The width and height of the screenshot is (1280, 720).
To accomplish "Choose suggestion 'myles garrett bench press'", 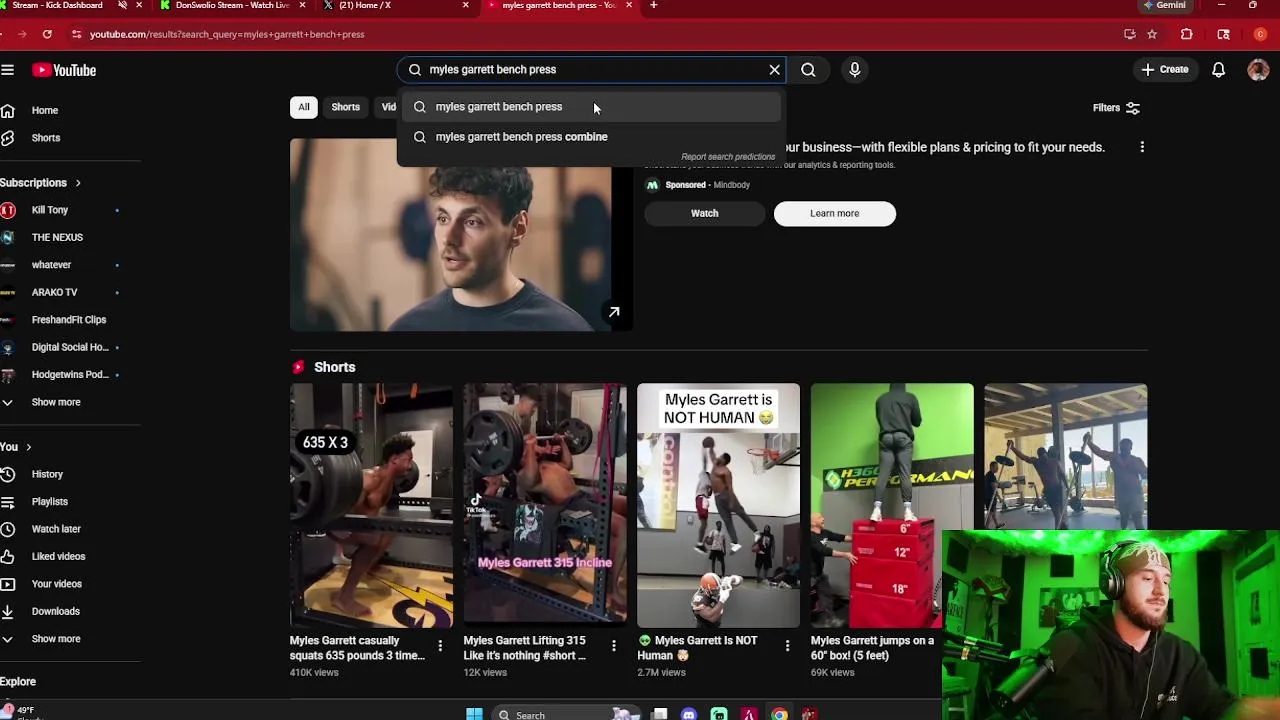I will tap(589, 107).
